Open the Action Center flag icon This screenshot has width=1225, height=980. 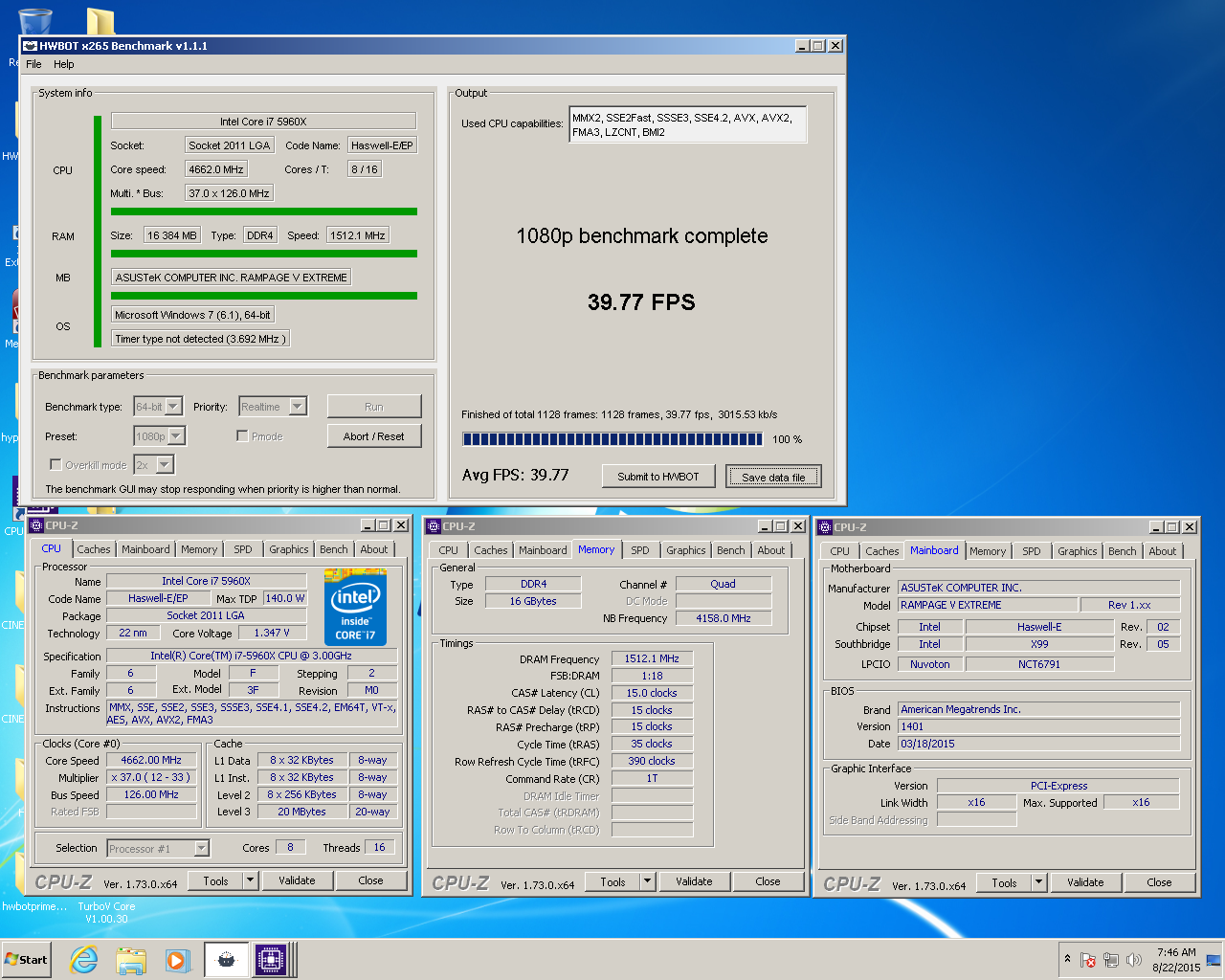[1088, 960]
